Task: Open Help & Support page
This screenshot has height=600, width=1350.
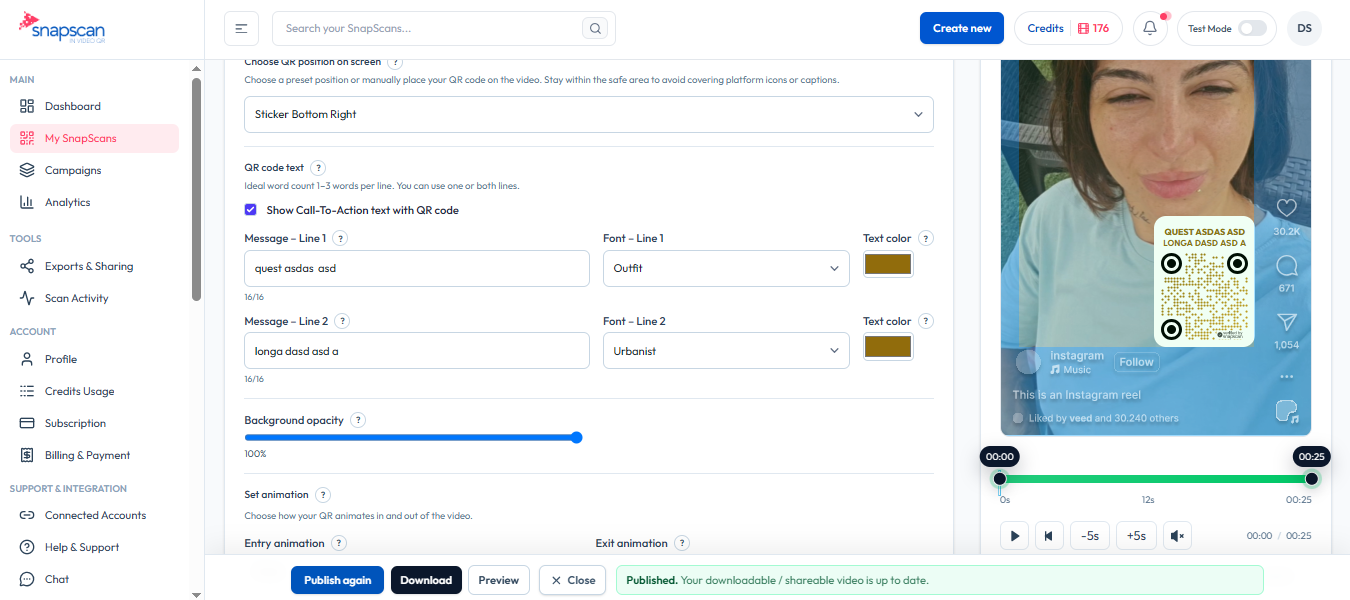Action: click(95, 547)
